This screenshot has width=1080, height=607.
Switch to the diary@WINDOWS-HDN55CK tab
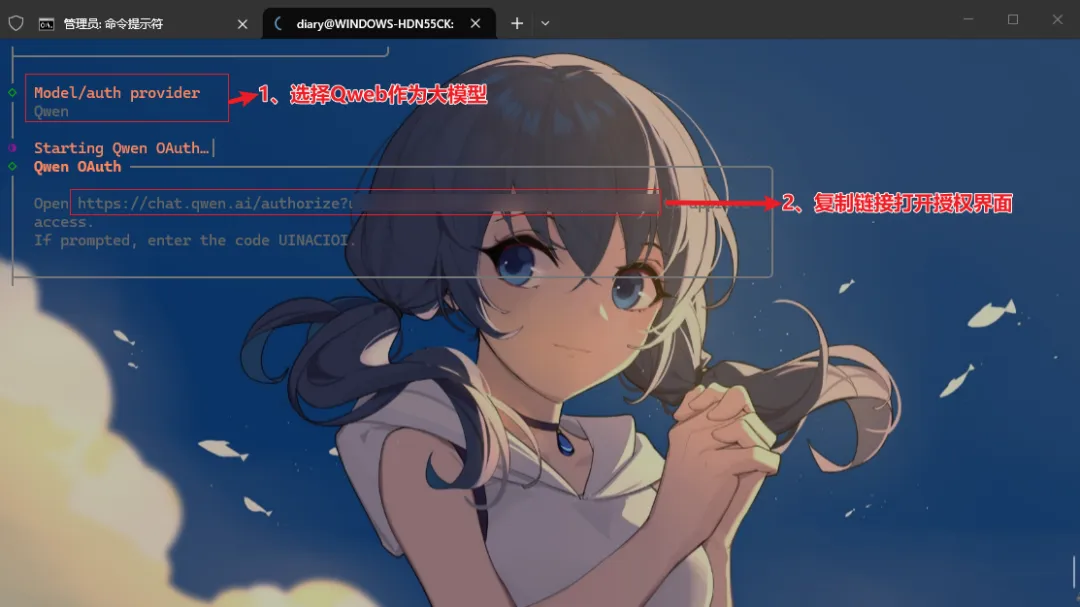tap(379, 23)
